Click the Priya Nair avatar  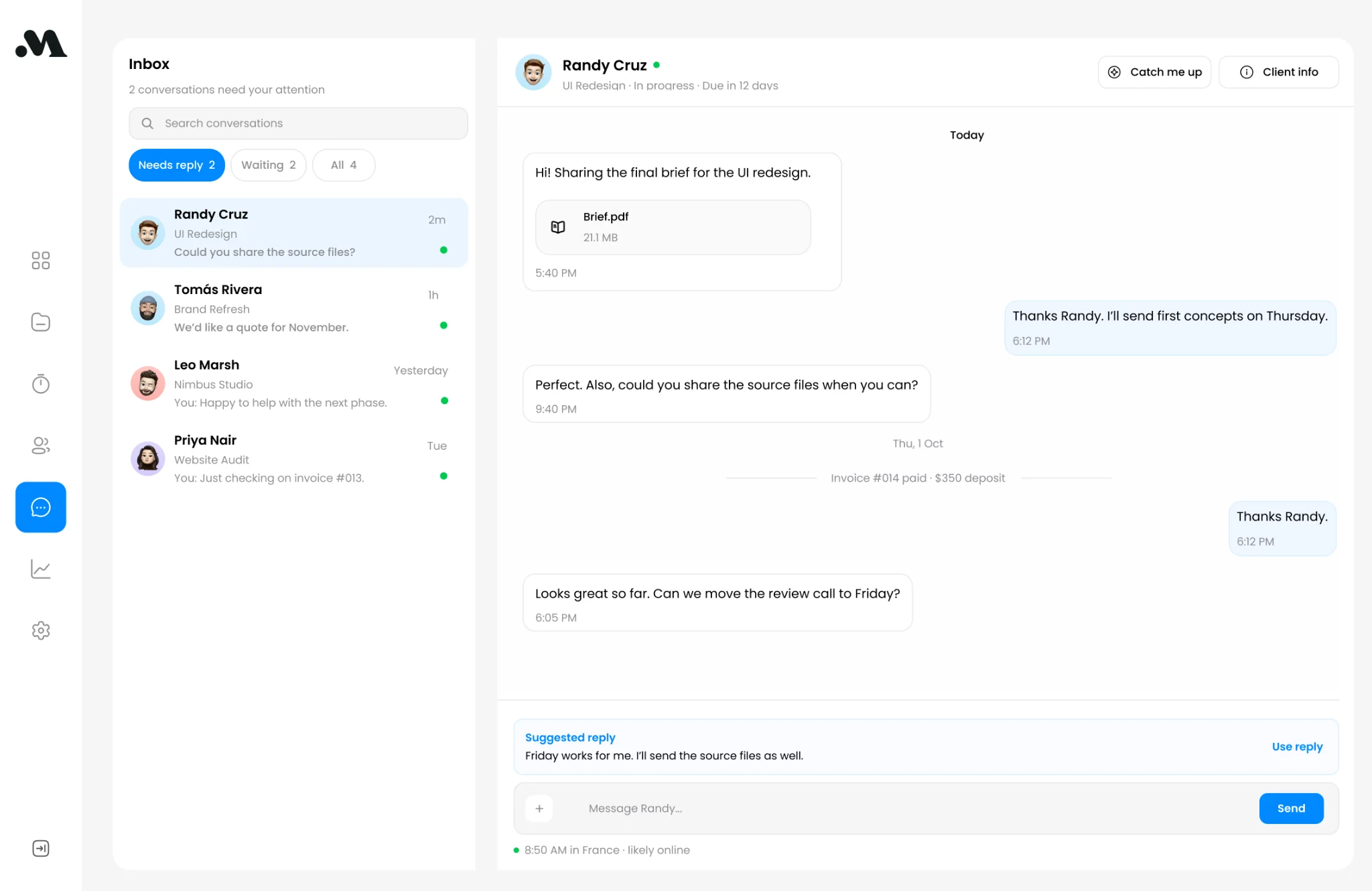point(147,459)
